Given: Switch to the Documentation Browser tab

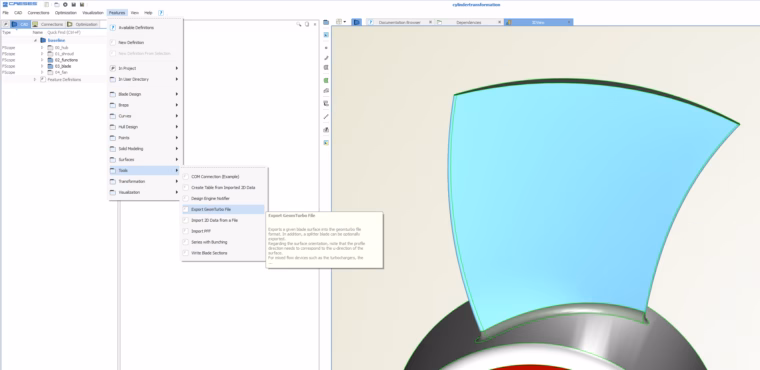Looking at the screenshot, I should [399, 22].
